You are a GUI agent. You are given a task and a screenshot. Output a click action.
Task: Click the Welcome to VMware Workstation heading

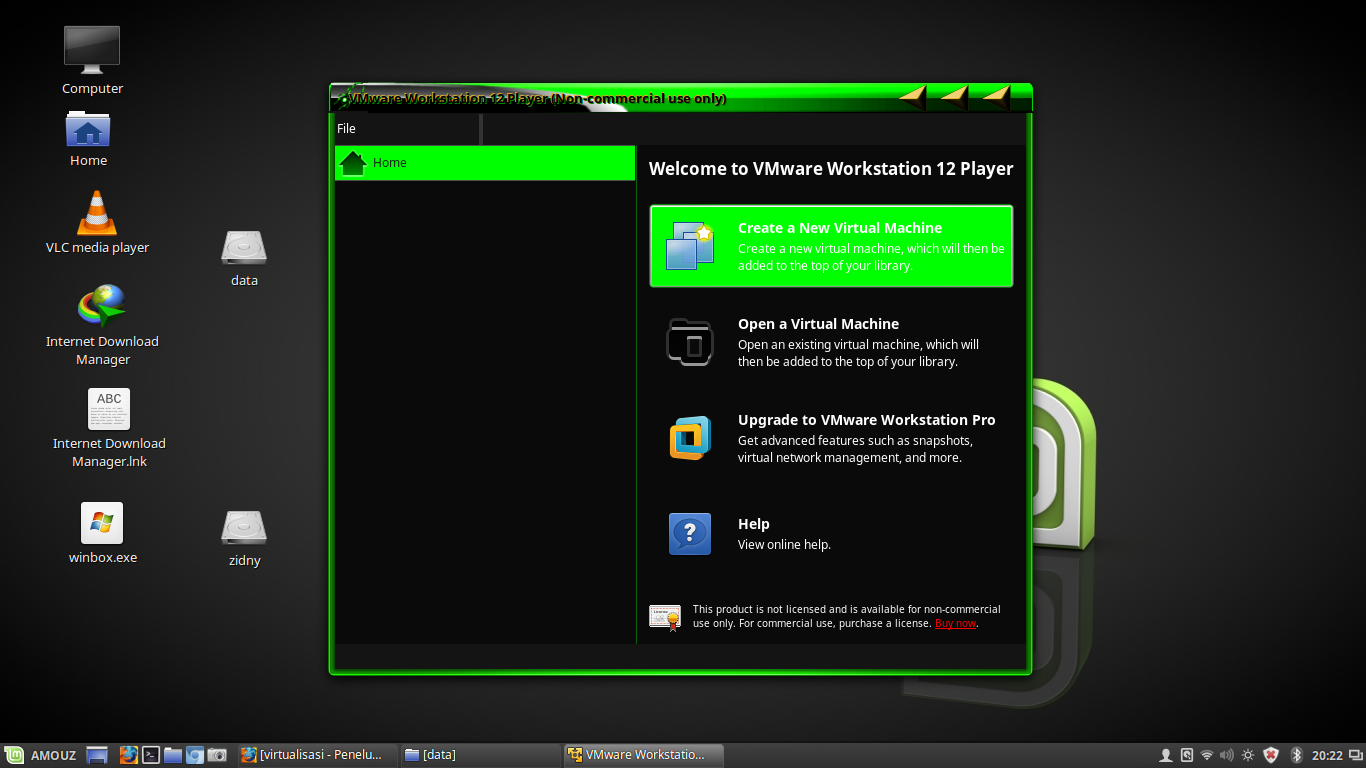(831, 169)
